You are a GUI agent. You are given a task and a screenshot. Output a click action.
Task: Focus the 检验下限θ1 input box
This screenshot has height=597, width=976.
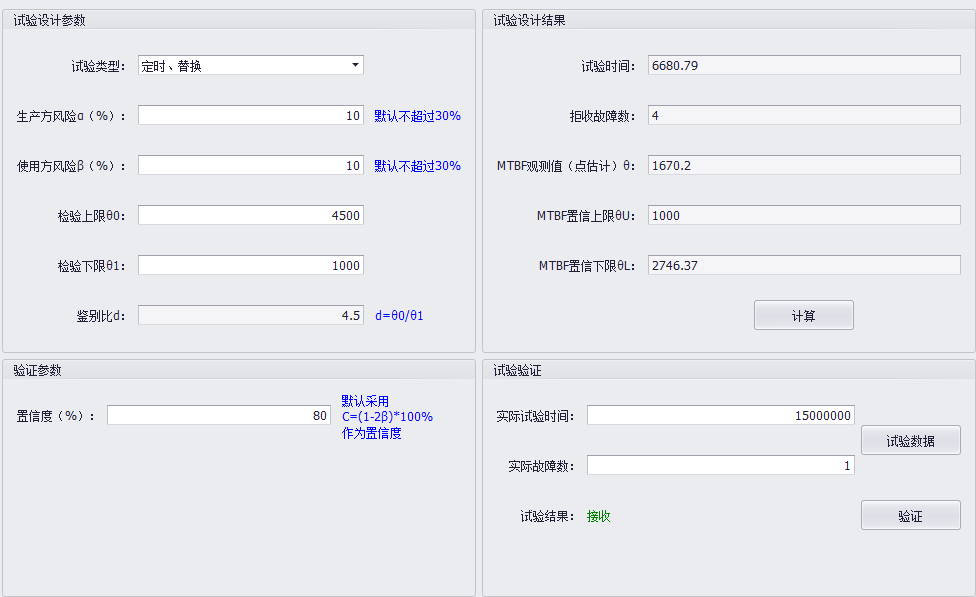[x=250, y=265]
